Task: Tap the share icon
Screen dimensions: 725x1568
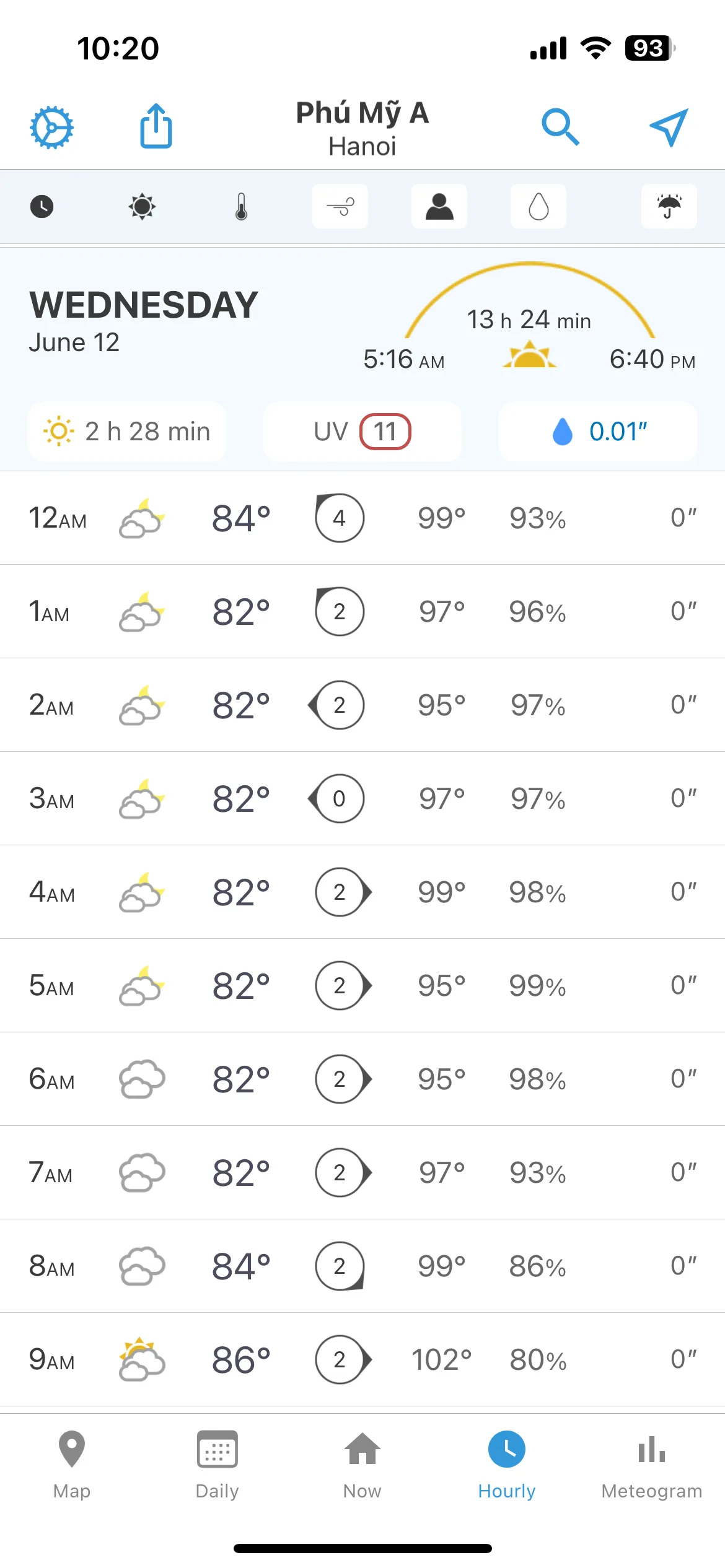Action: pos(156,126)
